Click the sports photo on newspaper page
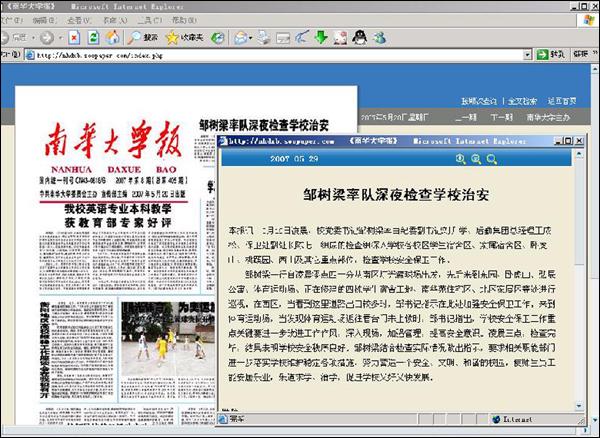This screenshot has width=600, height=438. coord(168,338)
